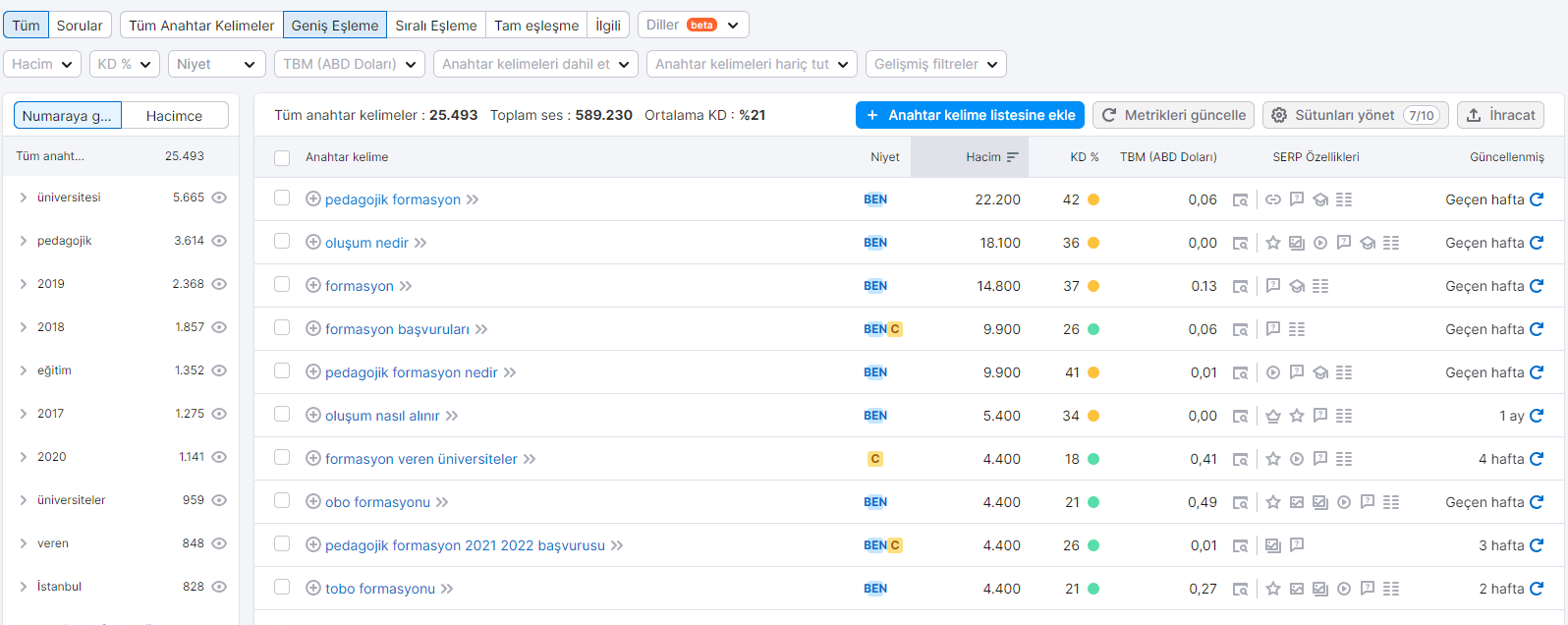Check the pedagojik formasyon row checkbox
The height and width of the screenshot is (625, 1568).
pos(282,198)
